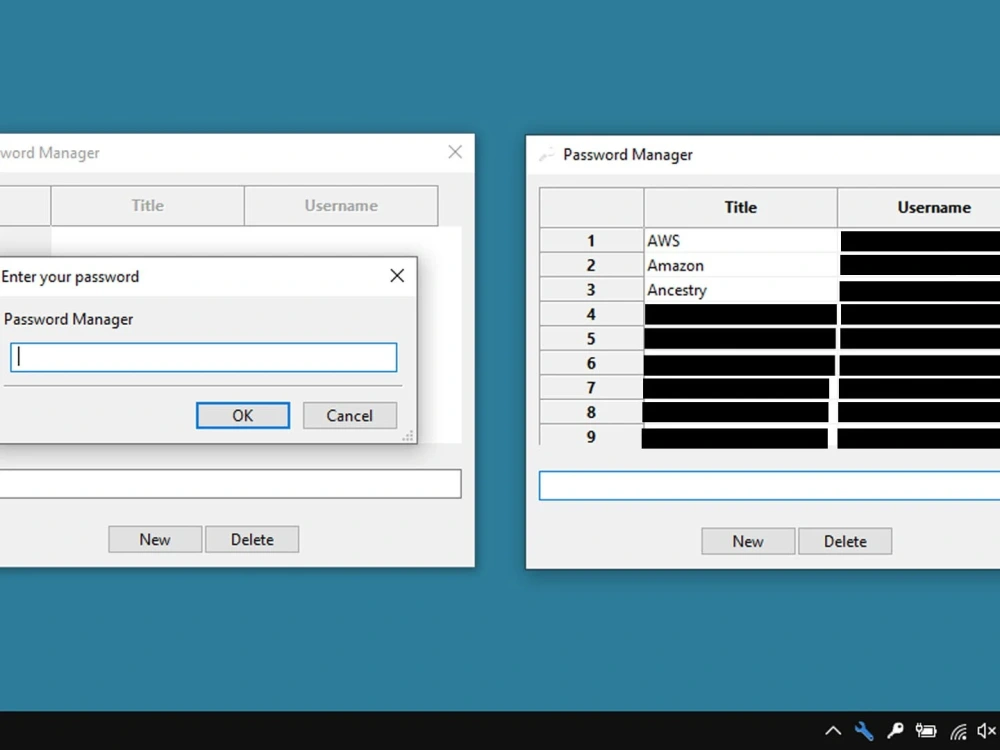
Task: Close the left Password Manager window
Action: tap(455, 152)
